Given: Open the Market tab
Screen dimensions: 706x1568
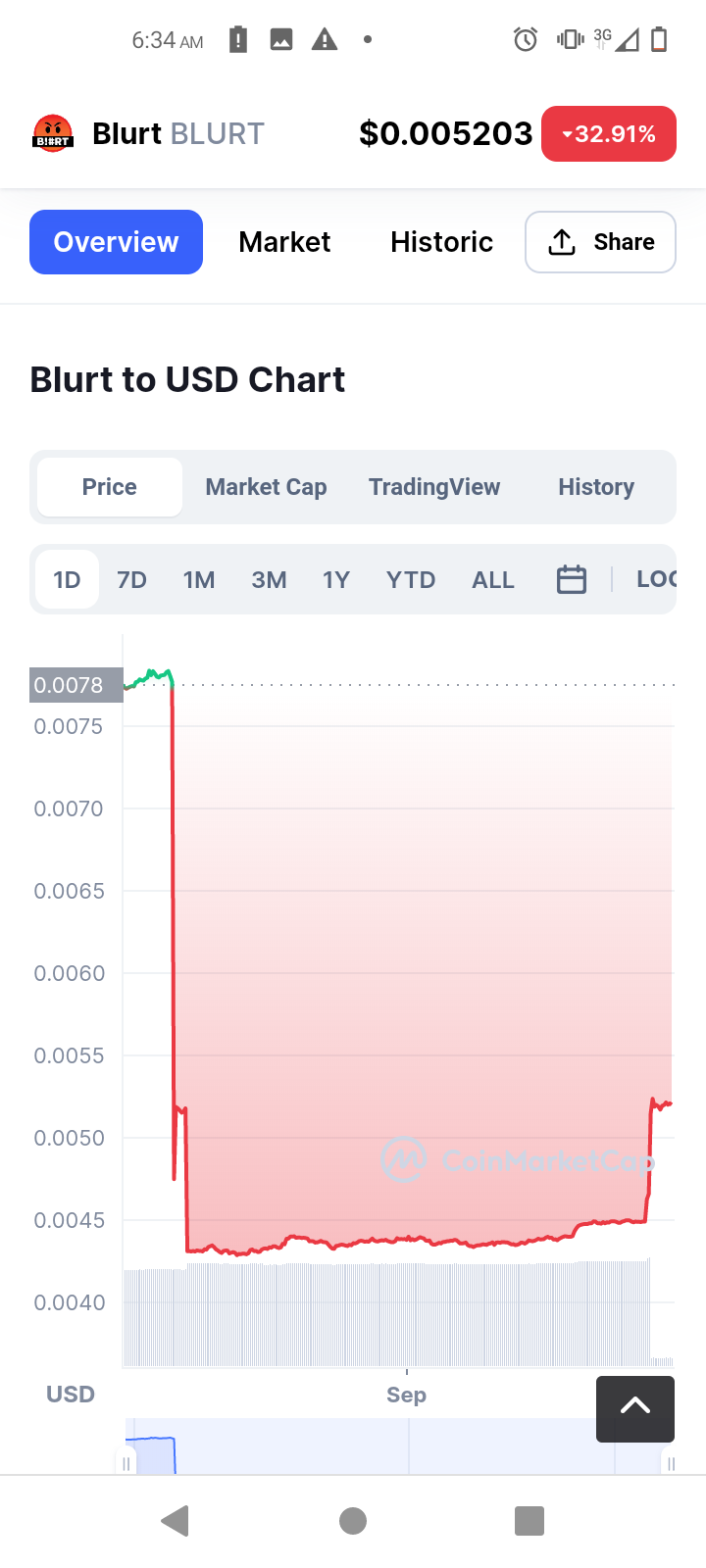Looking at the screenshot, I should [284, 242].
